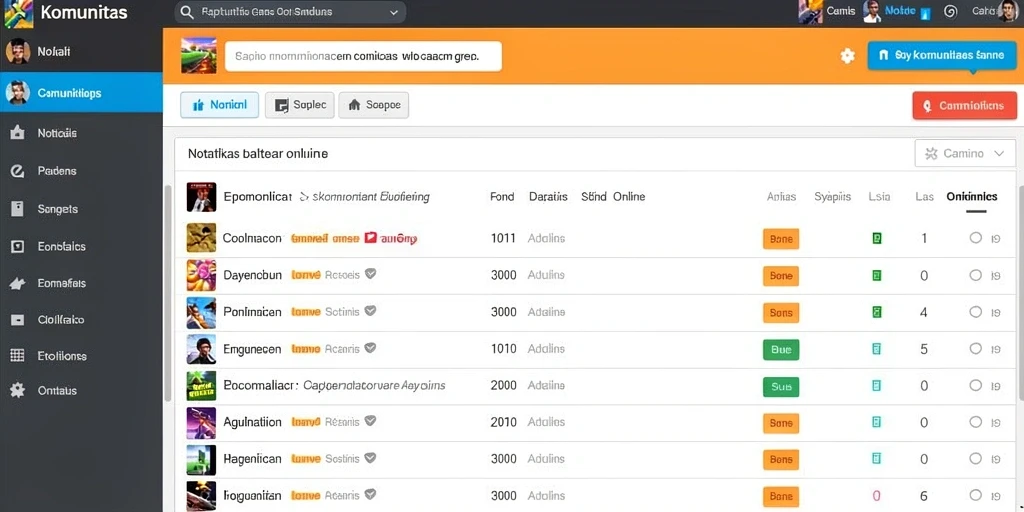The height and width of the screenshot is (512, 1024).
Task: Expand the top search bar chevron
Action: coord(393,12)
